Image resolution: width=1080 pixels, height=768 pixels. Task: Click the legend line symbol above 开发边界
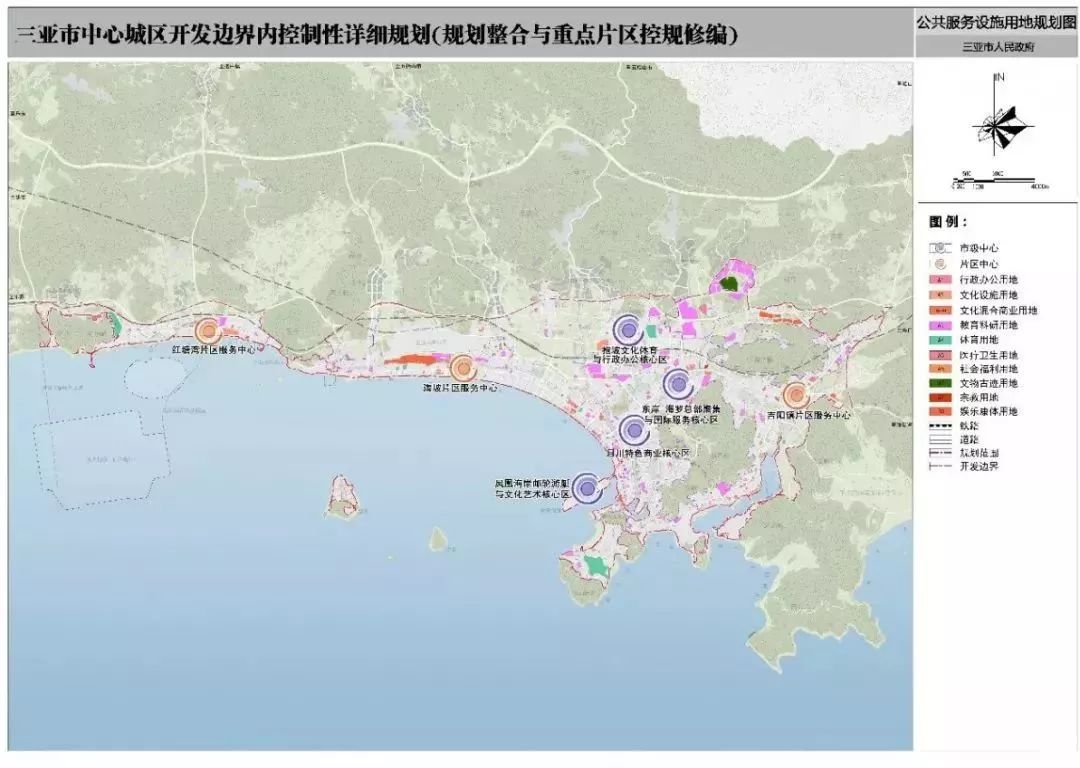tap(940, 453)
